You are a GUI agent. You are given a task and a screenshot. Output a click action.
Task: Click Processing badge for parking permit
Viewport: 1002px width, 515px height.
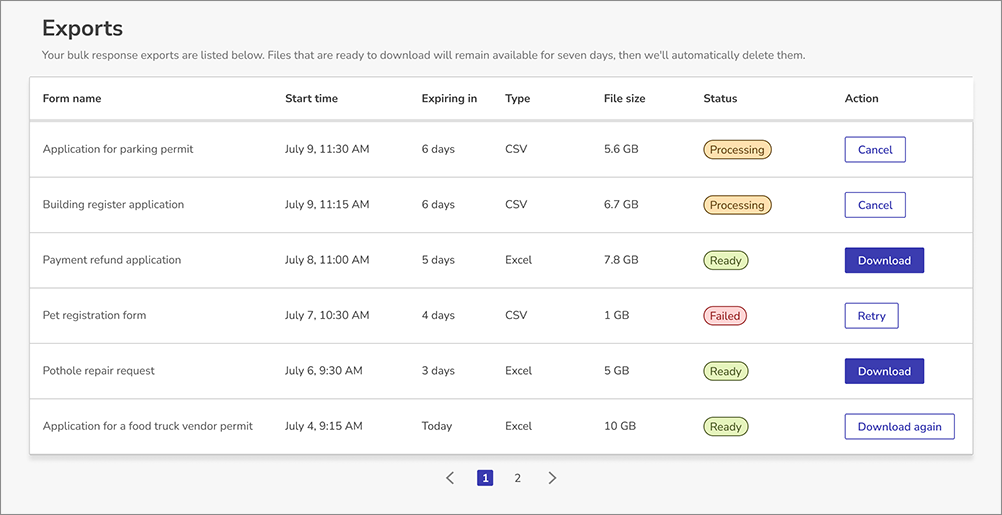(737, 150)
